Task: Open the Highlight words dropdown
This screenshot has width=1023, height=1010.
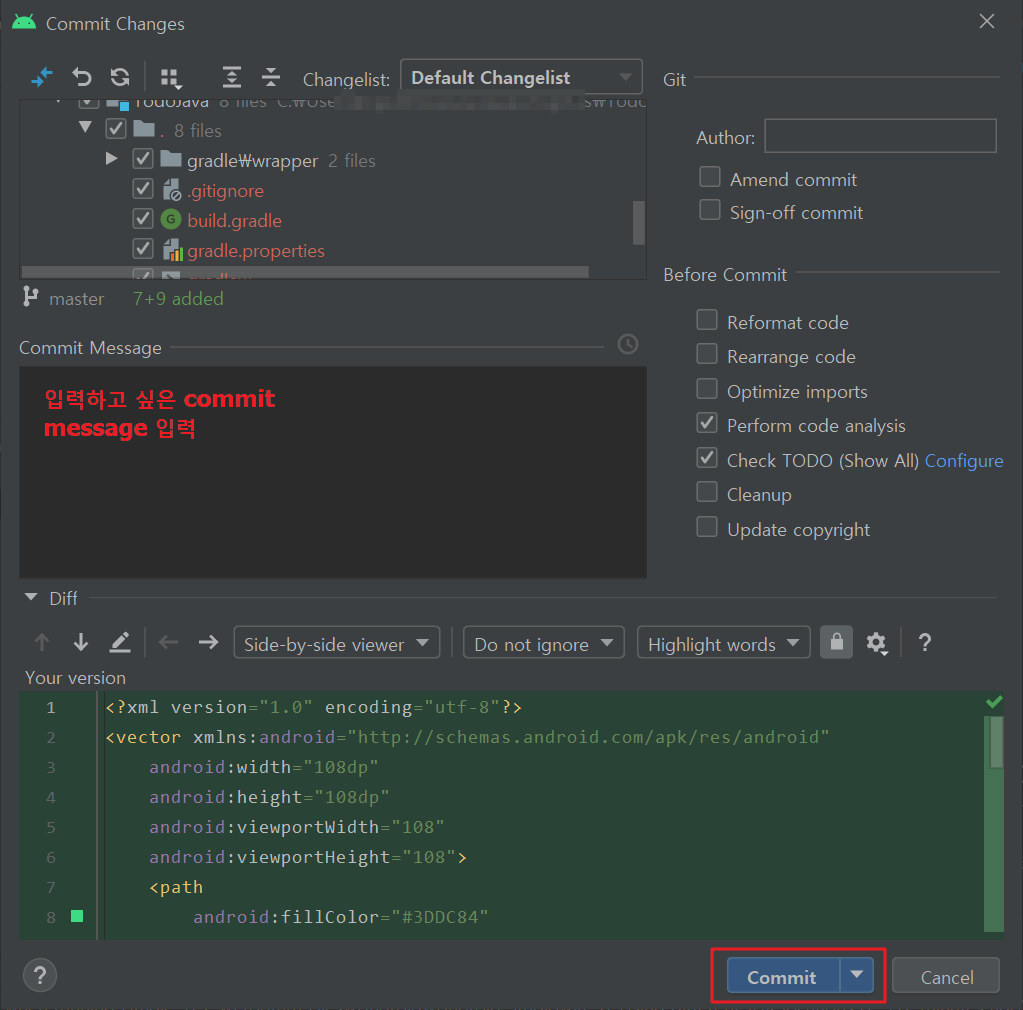Action: [x=724, y=643]
